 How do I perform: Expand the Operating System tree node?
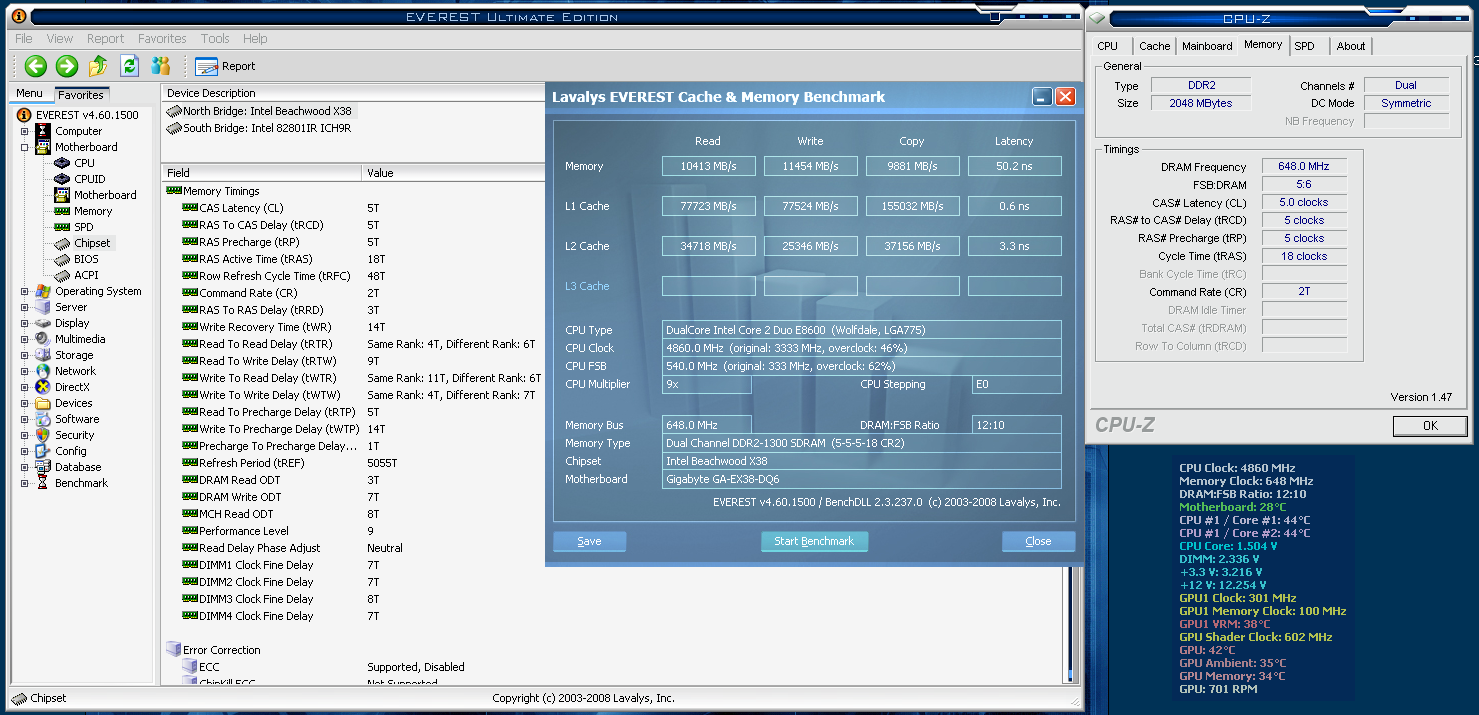point(25,291)
